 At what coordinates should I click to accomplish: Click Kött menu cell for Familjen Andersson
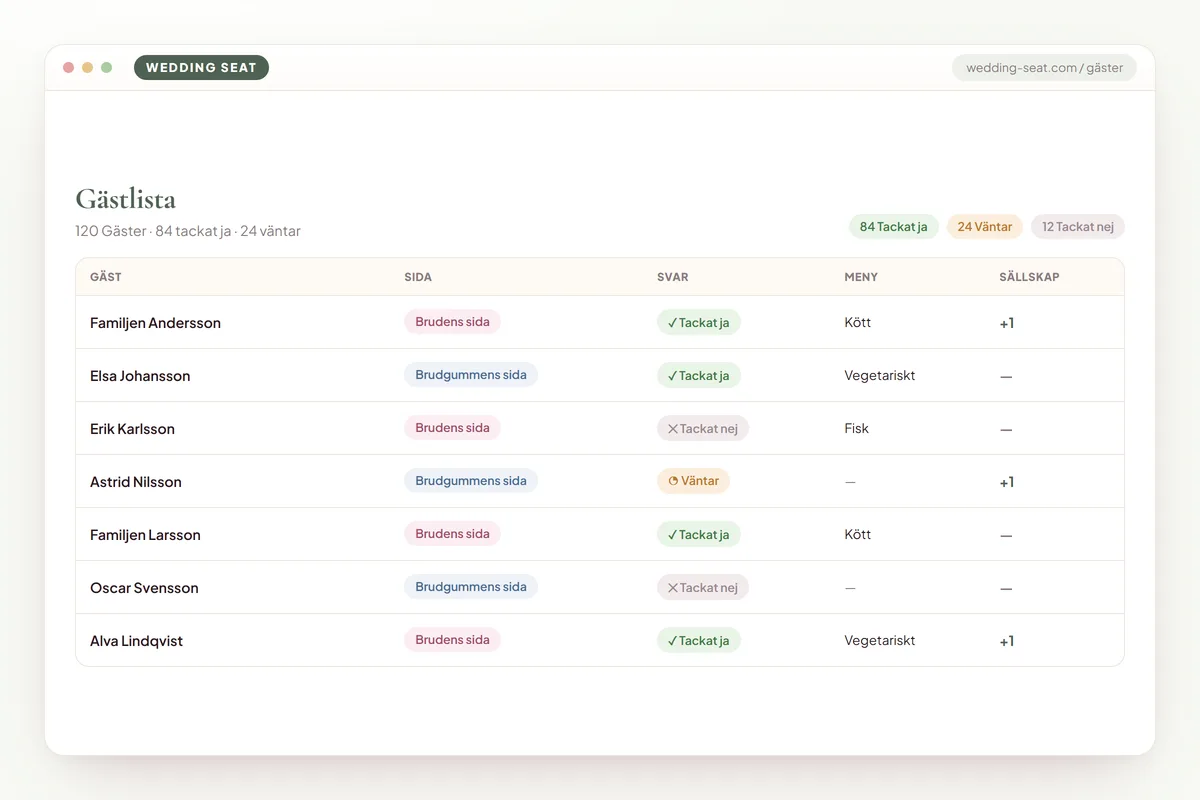(858, 322)
